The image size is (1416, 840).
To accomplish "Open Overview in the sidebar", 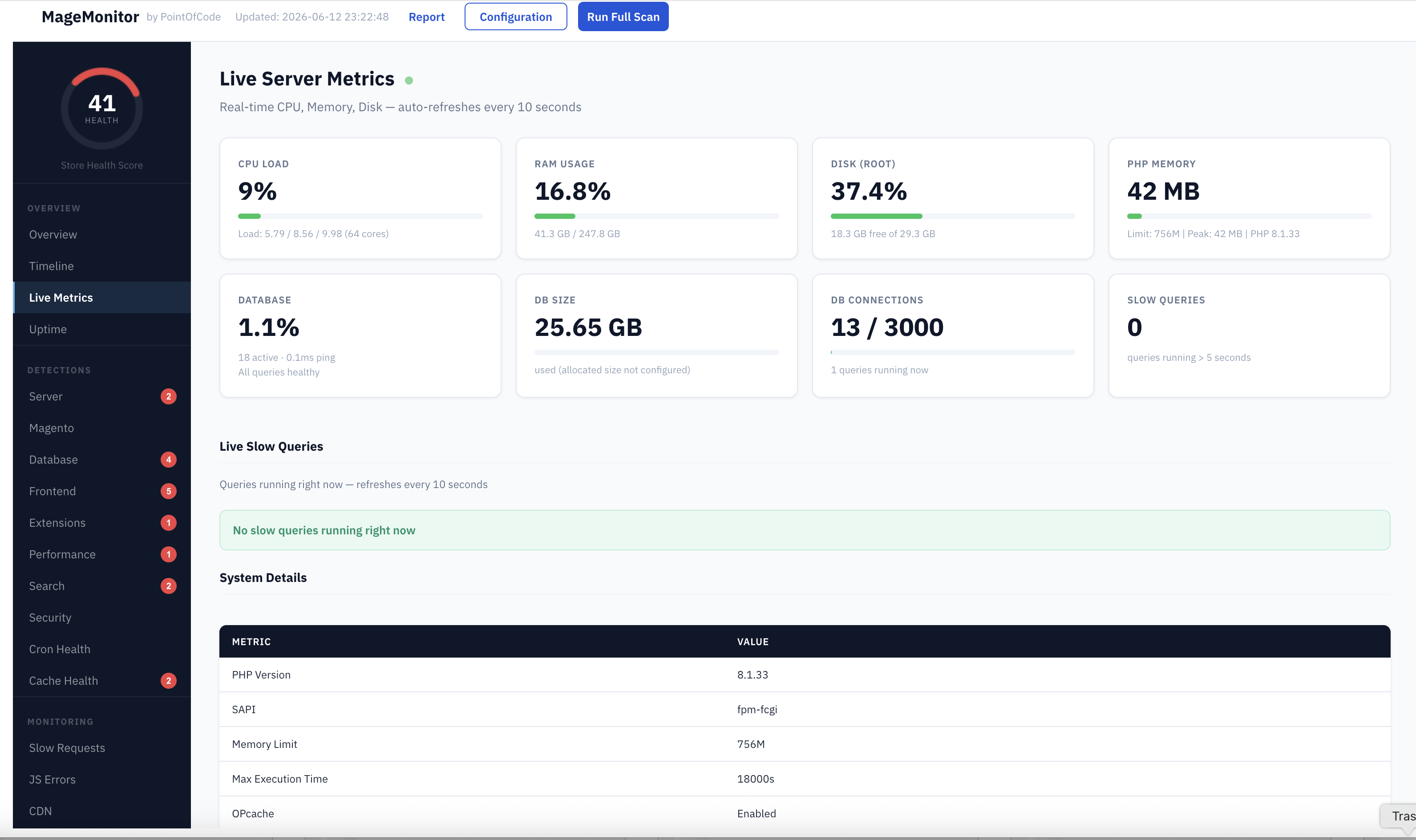I will (102, 234).
